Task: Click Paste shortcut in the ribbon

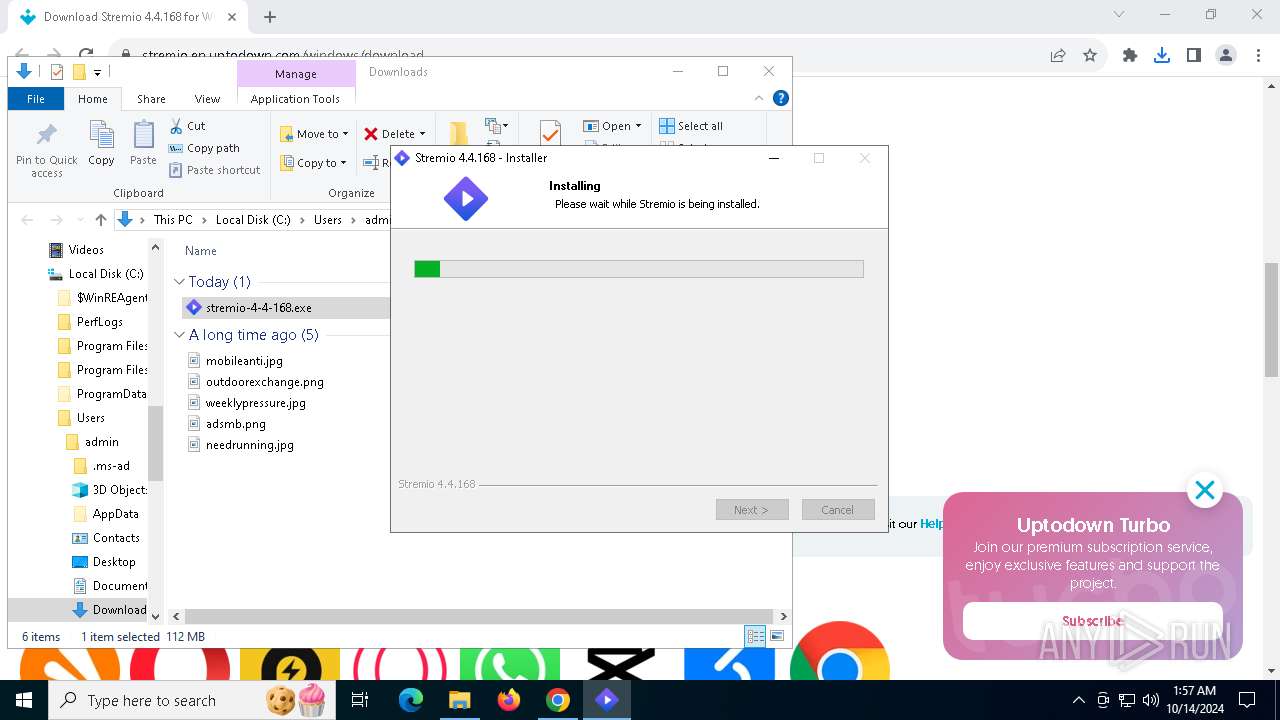Action: [214, 170]
